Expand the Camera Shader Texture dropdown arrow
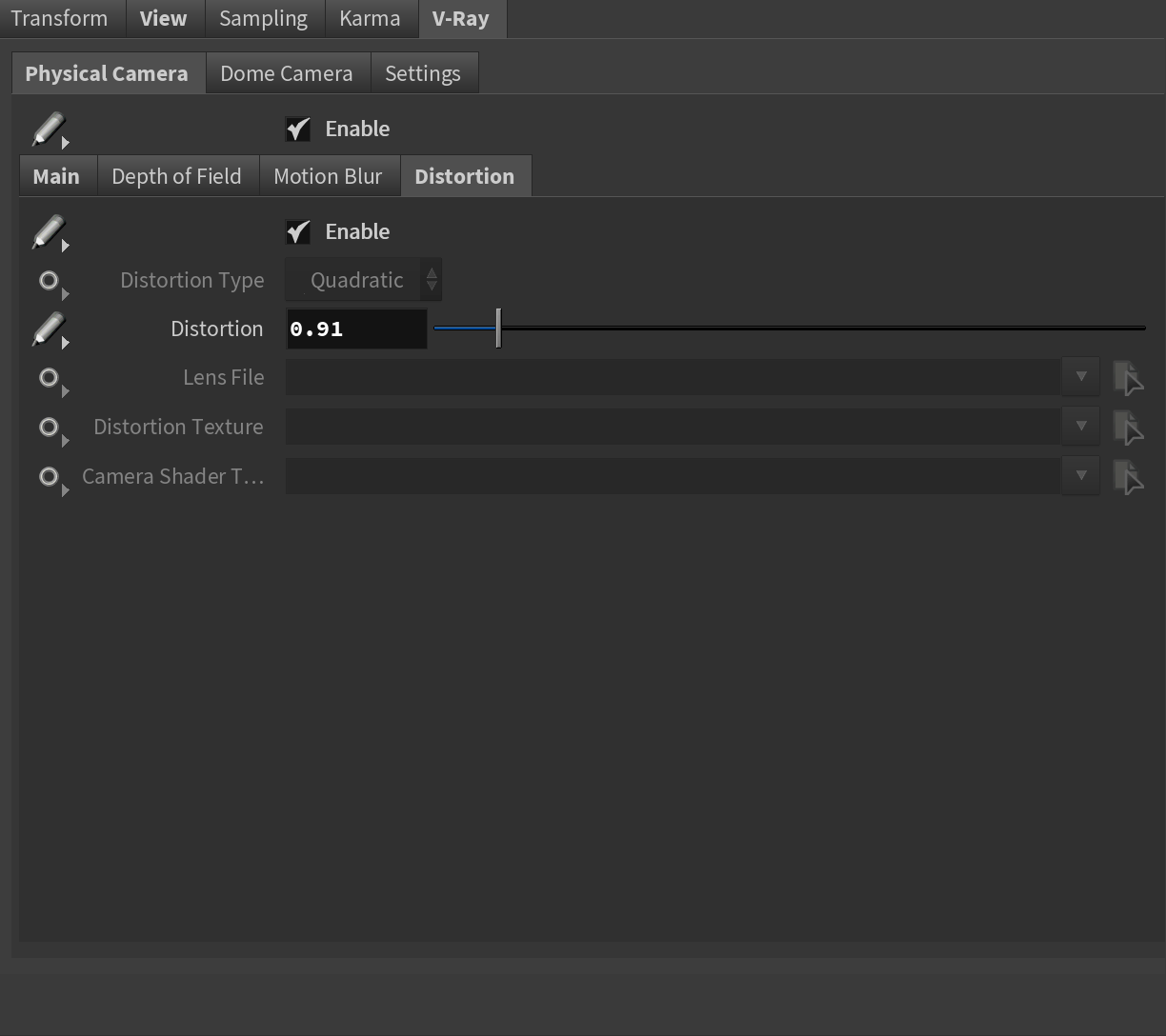1166x1036 pixels. point(1080,476)
